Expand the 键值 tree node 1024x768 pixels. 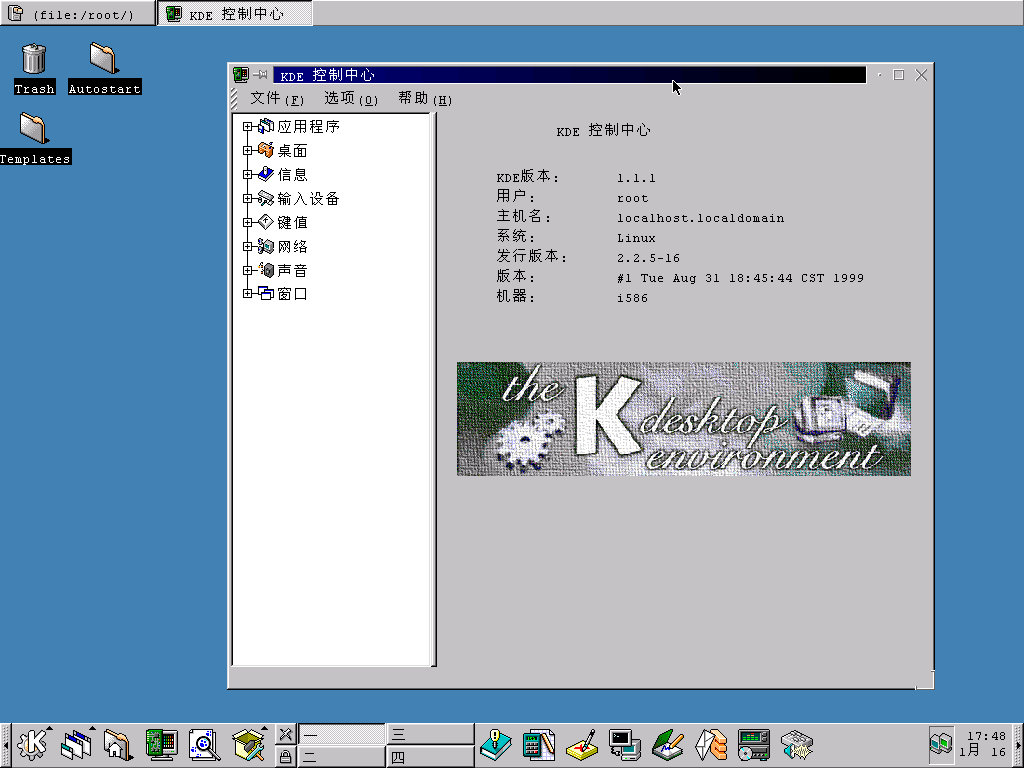click(248, 223)
